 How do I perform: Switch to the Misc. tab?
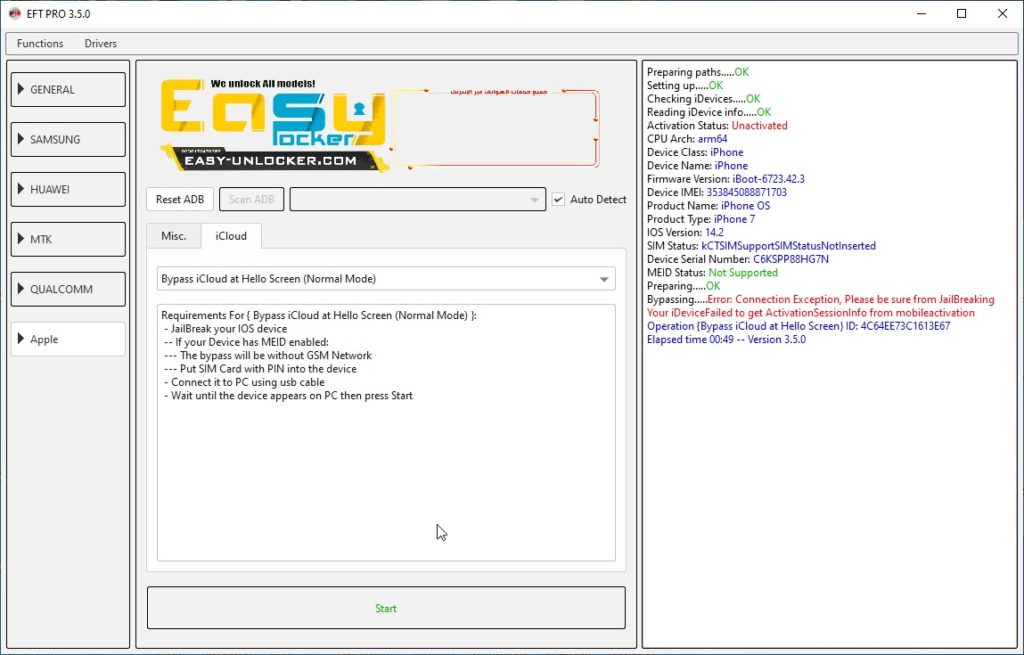click(174, 236)
